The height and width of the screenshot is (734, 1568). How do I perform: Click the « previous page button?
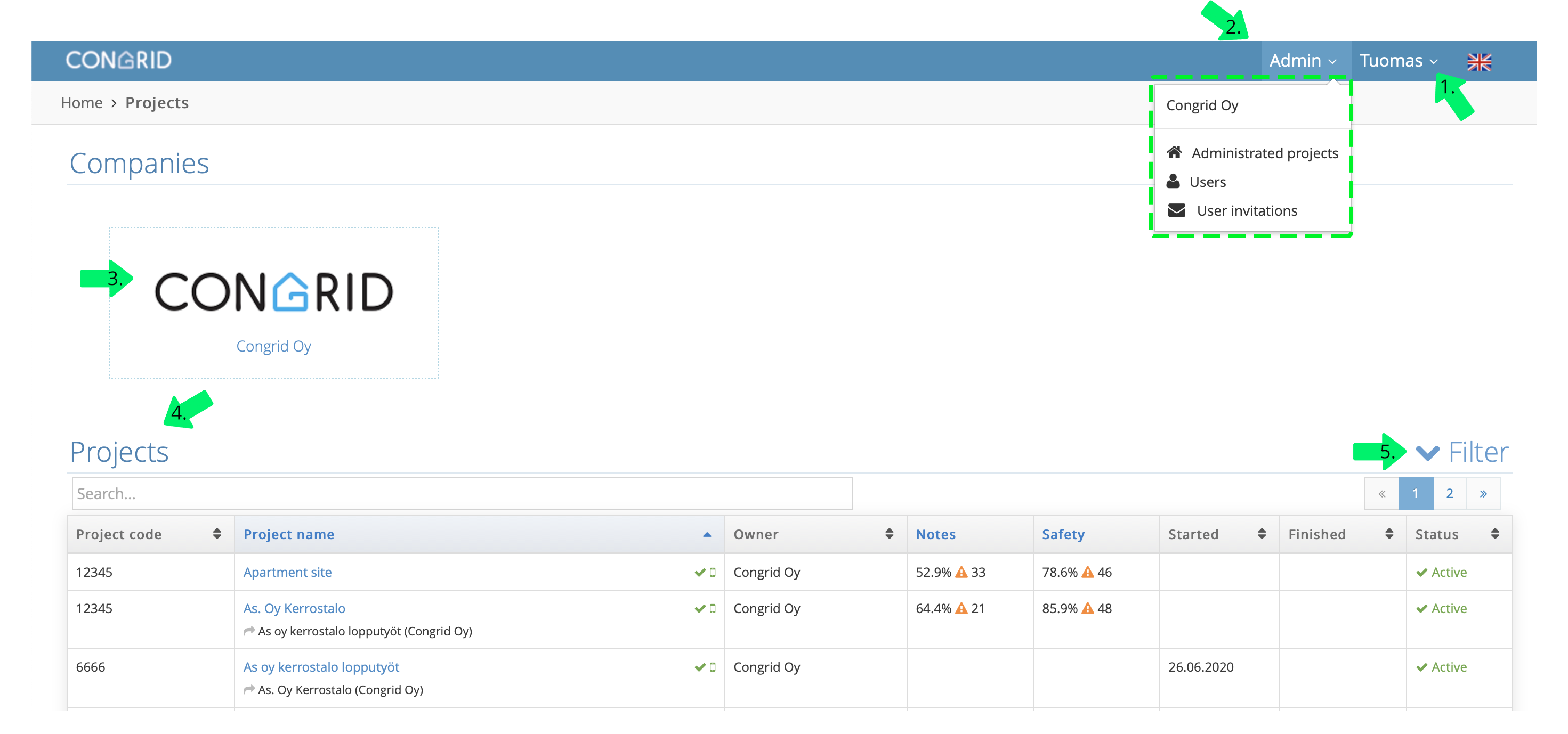tap(1382, 493)
